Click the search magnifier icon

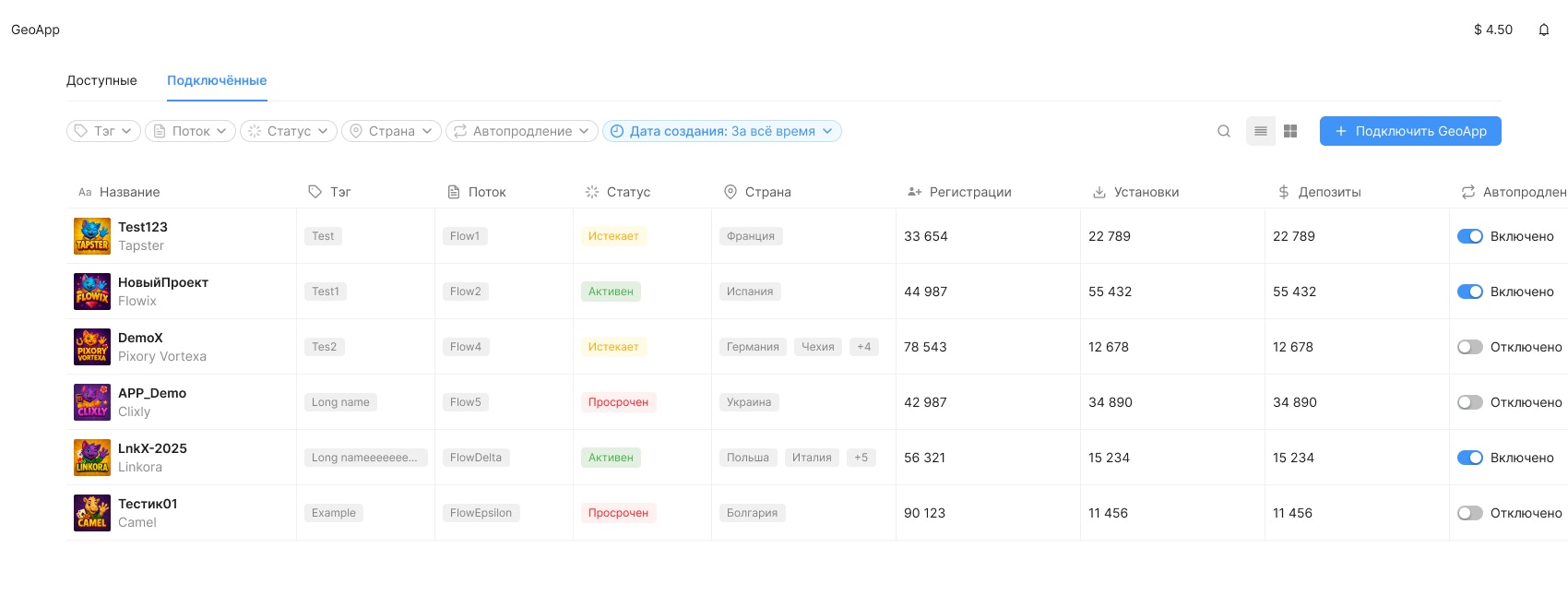coord(1224,131)
